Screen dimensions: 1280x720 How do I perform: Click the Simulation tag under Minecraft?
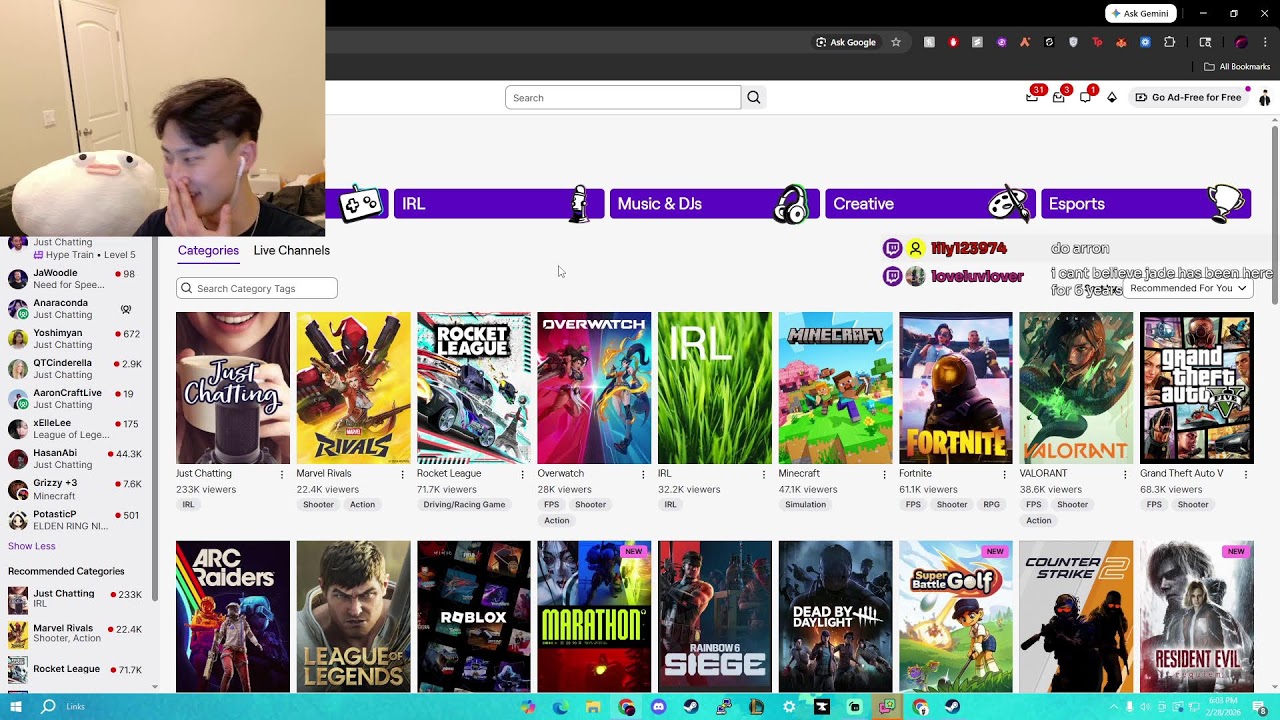coord(805,505)
